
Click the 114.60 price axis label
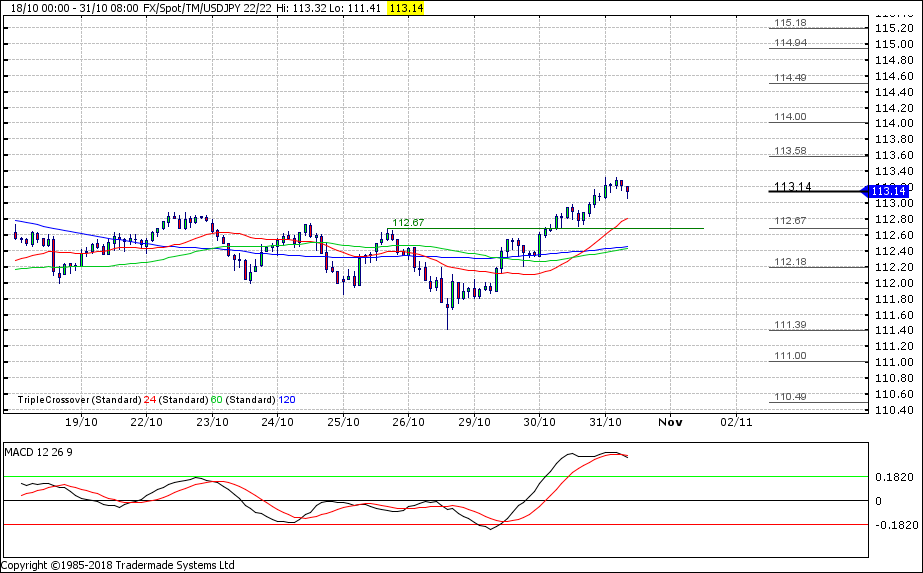(x=894, y=76)
